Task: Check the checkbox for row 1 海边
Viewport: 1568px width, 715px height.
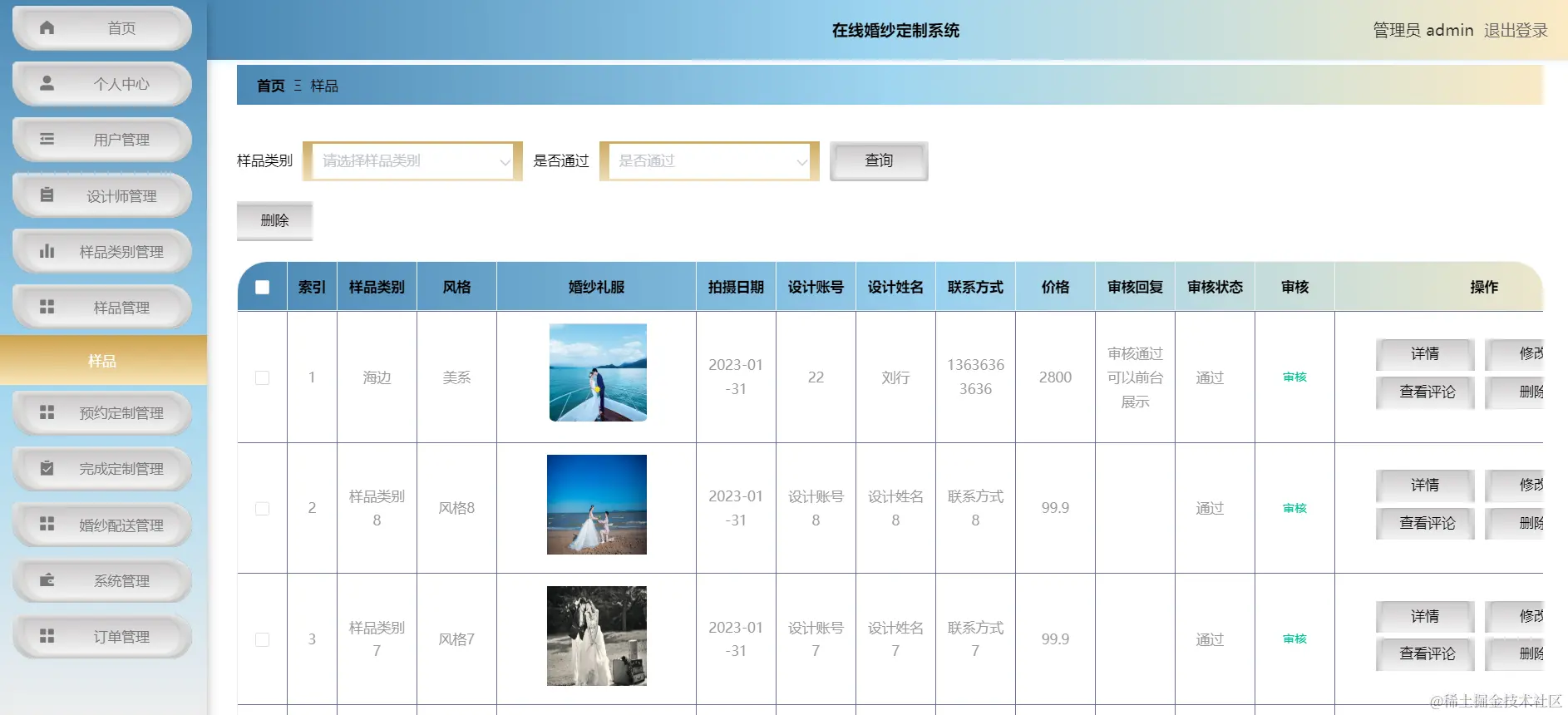Action: [x=262, y=377]
